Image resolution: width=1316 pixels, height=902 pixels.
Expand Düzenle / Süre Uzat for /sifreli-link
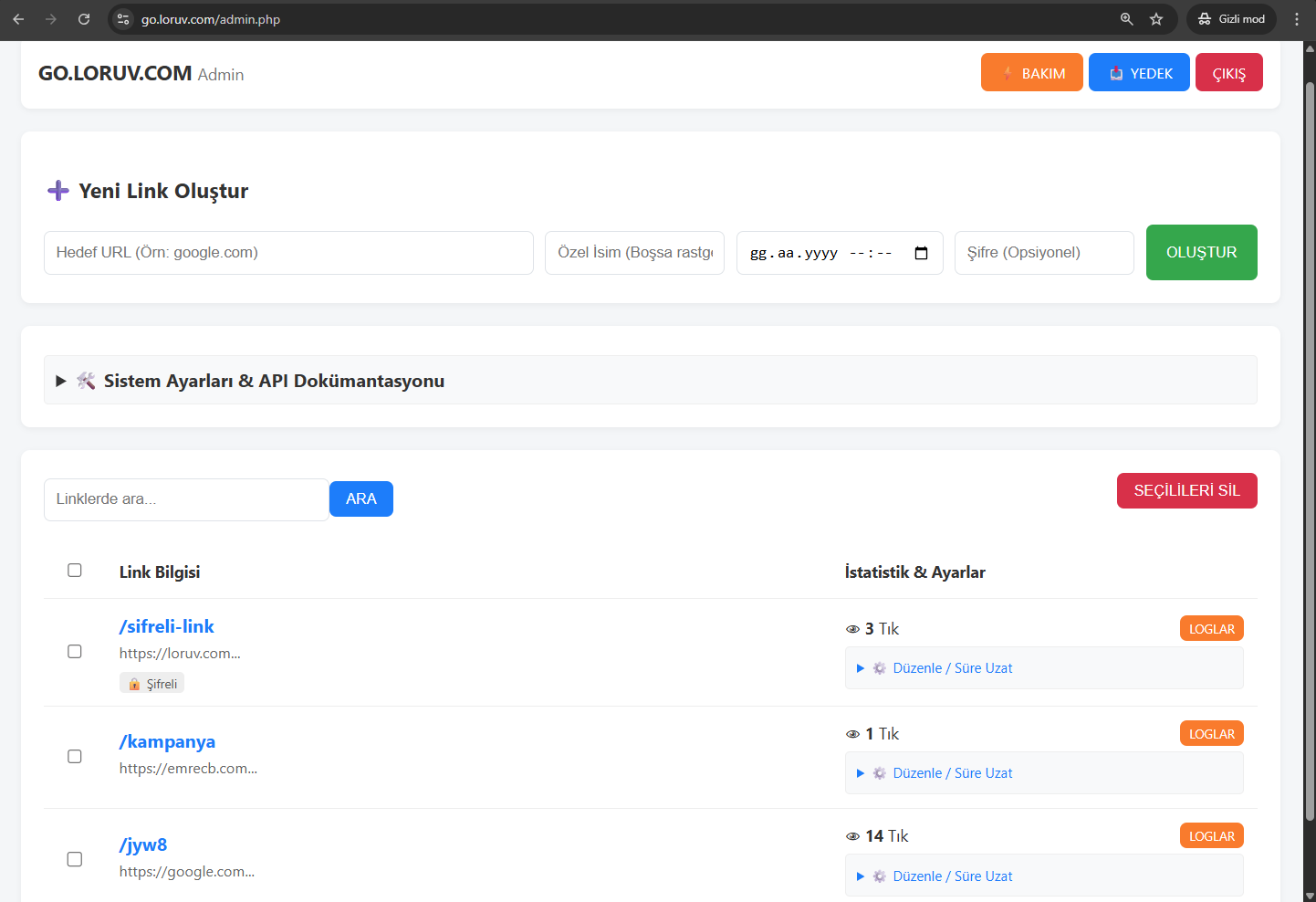point(952,668)
